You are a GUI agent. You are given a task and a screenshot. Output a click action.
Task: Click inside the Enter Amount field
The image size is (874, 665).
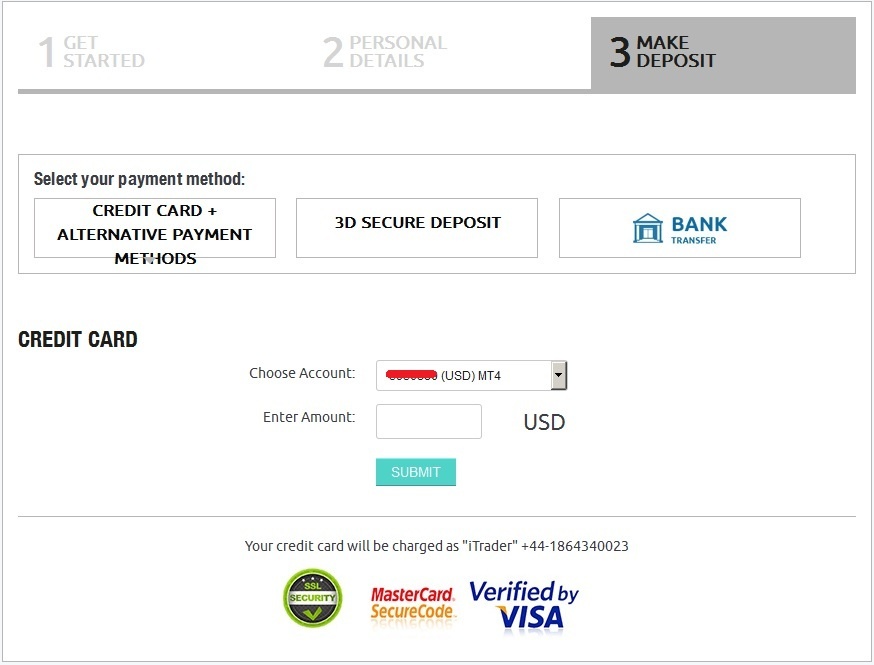pyautogui.click(x=428, y=421)
